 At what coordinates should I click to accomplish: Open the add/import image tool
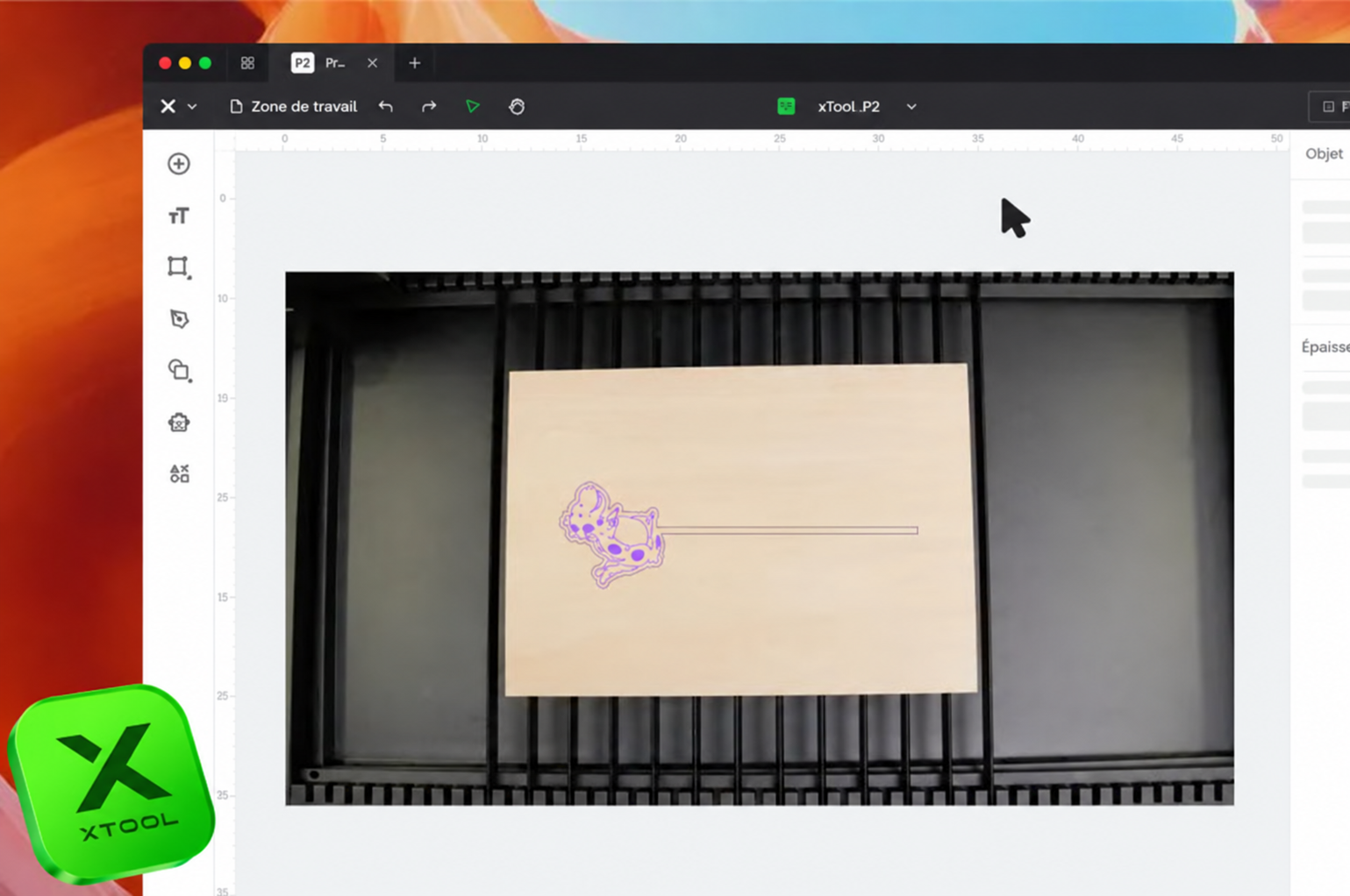[x=179, y=164]
